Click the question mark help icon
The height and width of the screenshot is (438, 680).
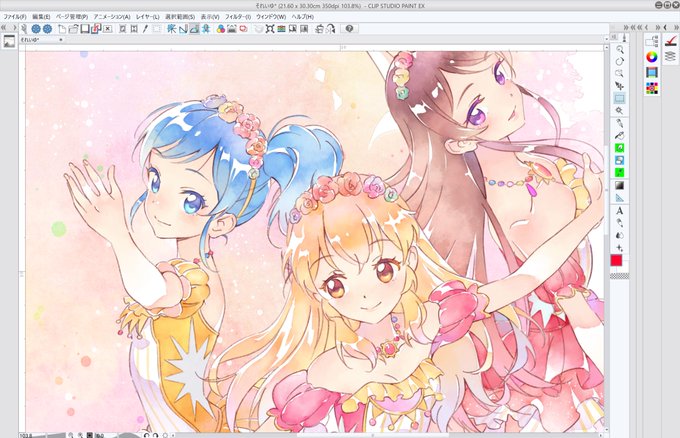pos(350,29)
